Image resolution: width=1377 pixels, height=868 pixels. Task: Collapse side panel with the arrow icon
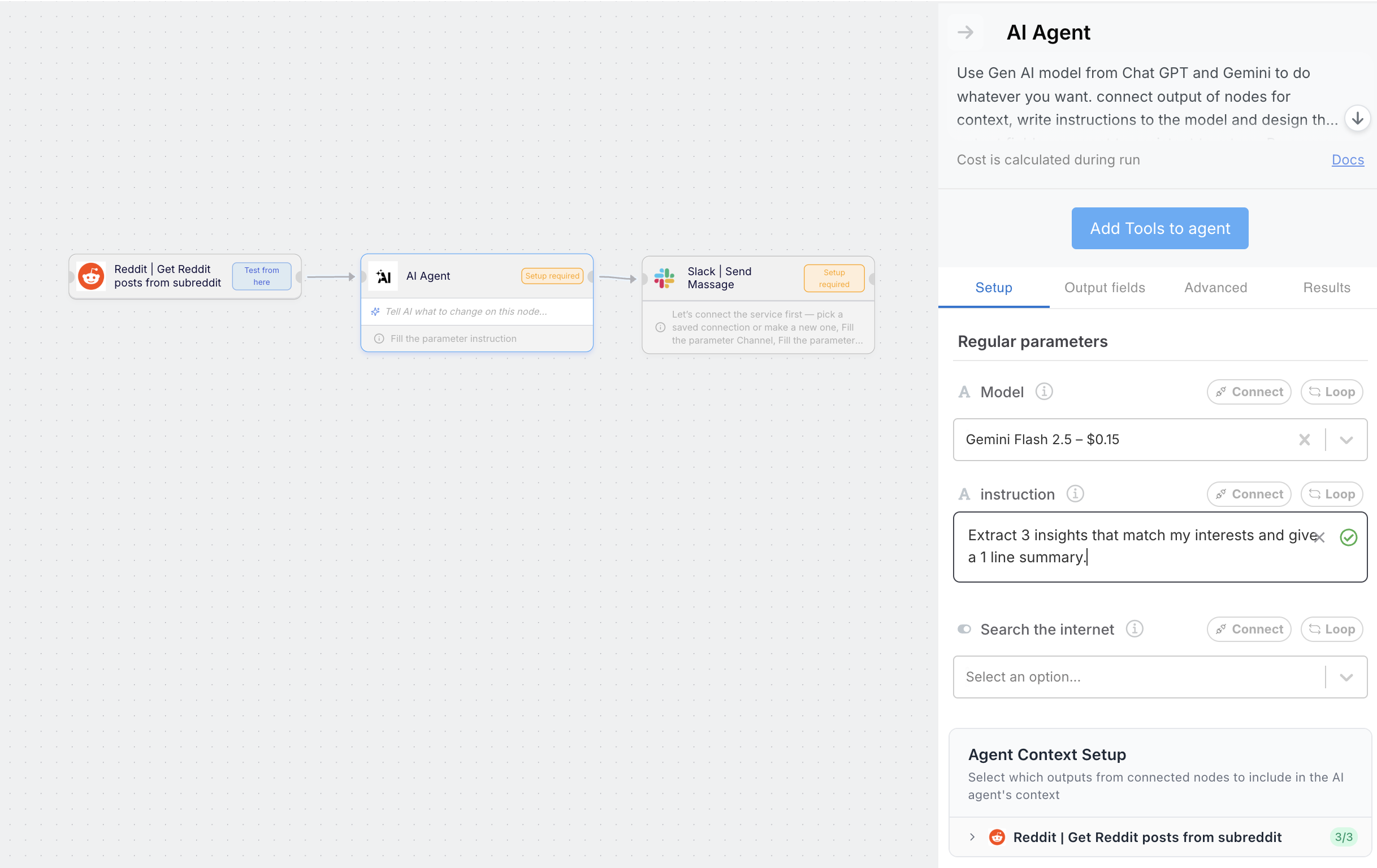(x=965, y=33)
